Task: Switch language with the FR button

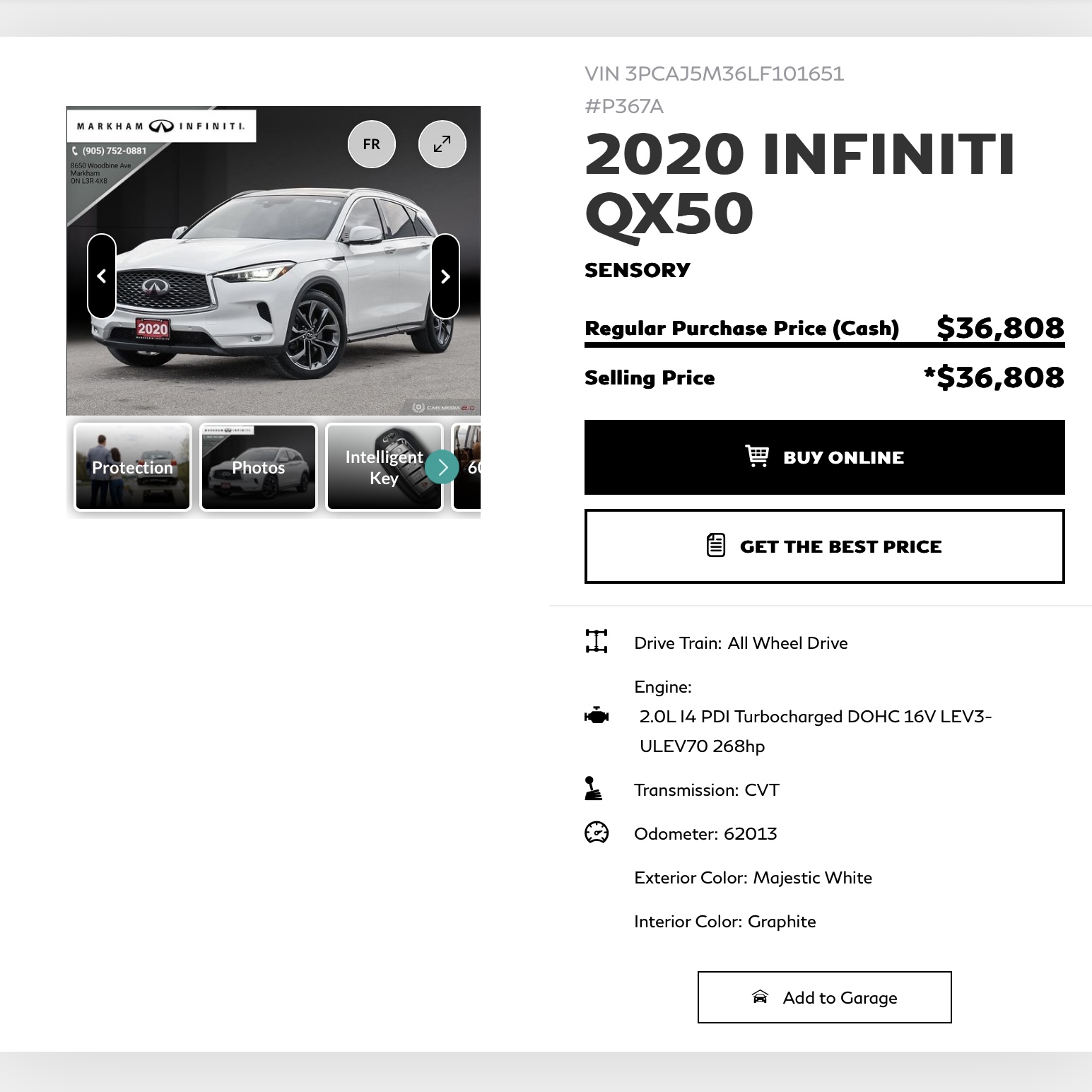Action: [371, 144]
